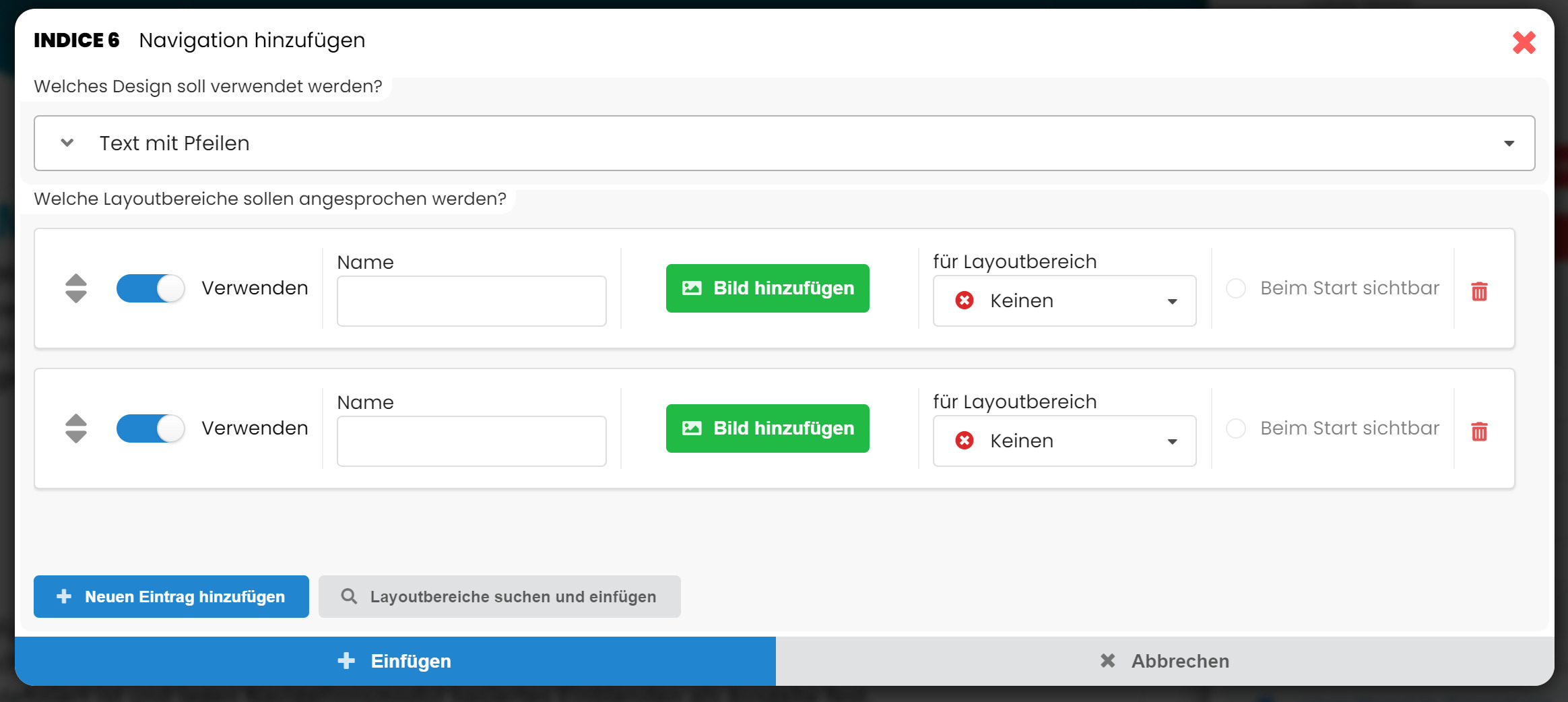Select Beim Start sichtbar for second entry

(1236, 428)
